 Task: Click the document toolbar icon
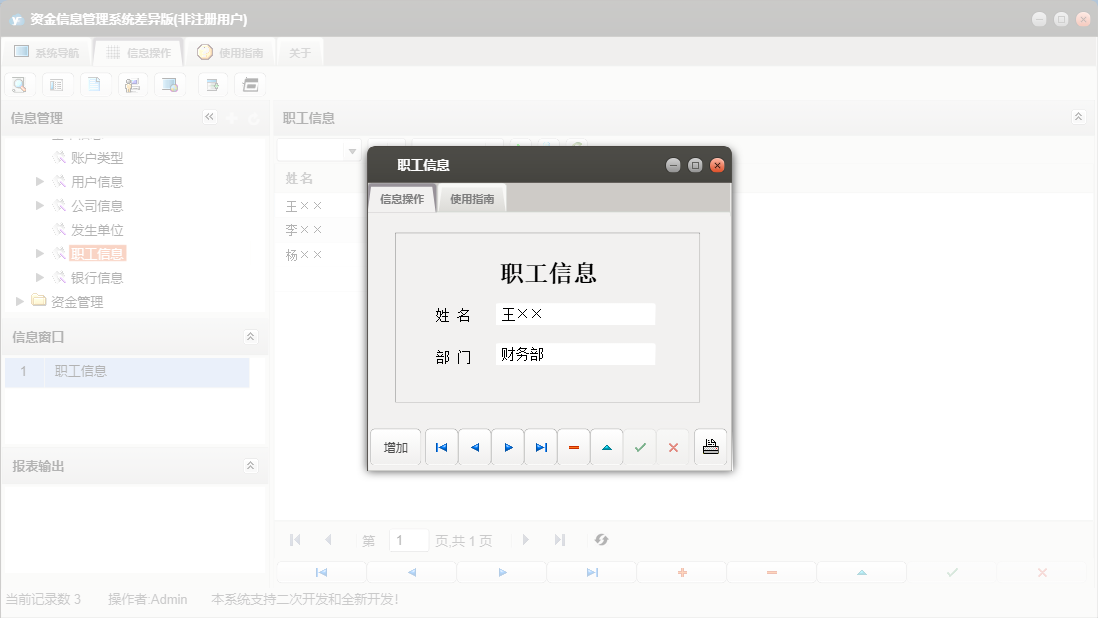click(x=95, y=84)
